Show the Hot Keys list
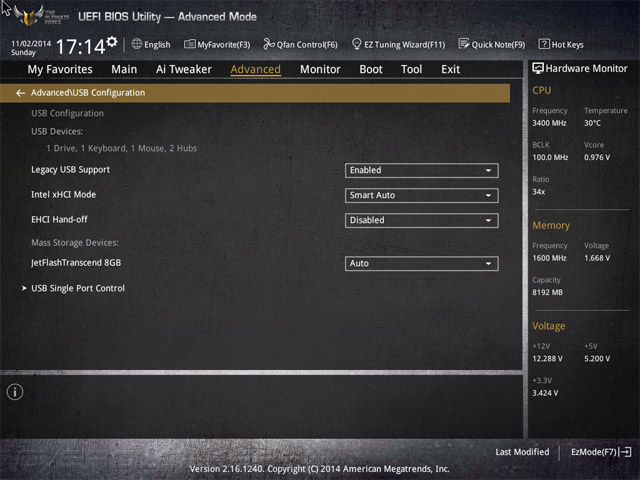640x480 pixels. click(x=561, y=44)
